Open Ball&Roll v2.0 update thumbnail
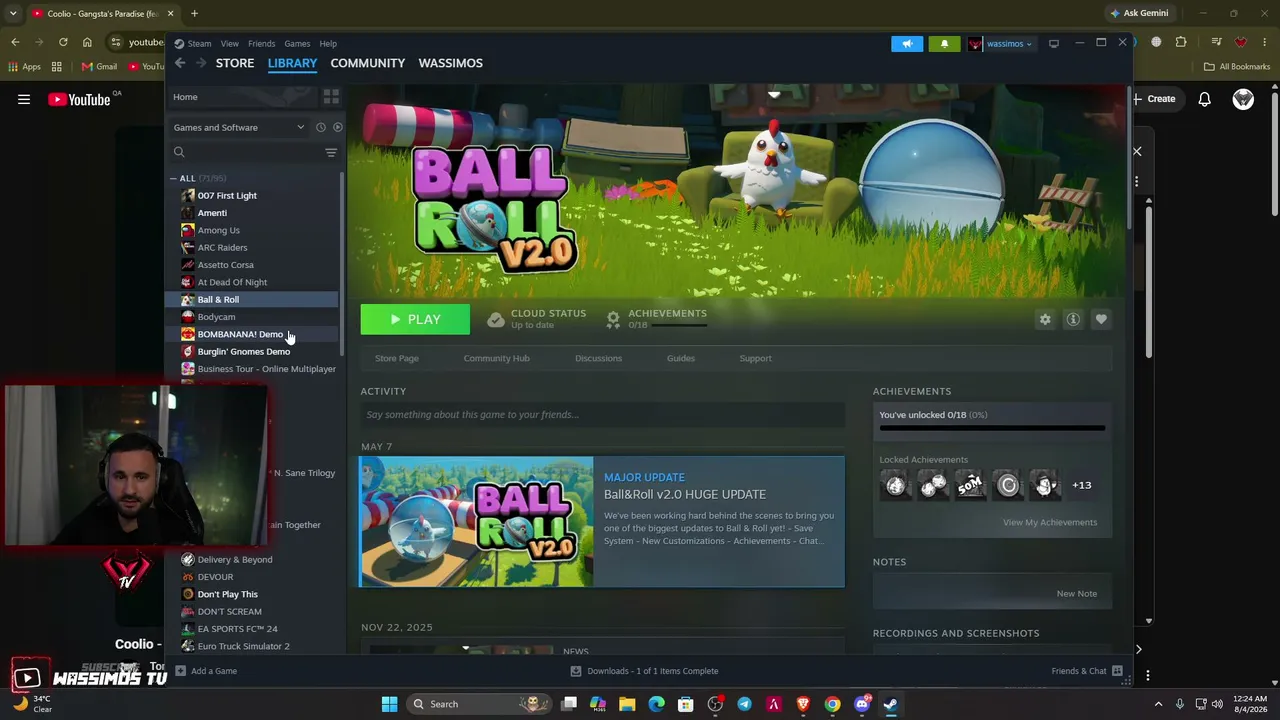The width and height of the screenshot is (1280, 720). pos(476,522)
